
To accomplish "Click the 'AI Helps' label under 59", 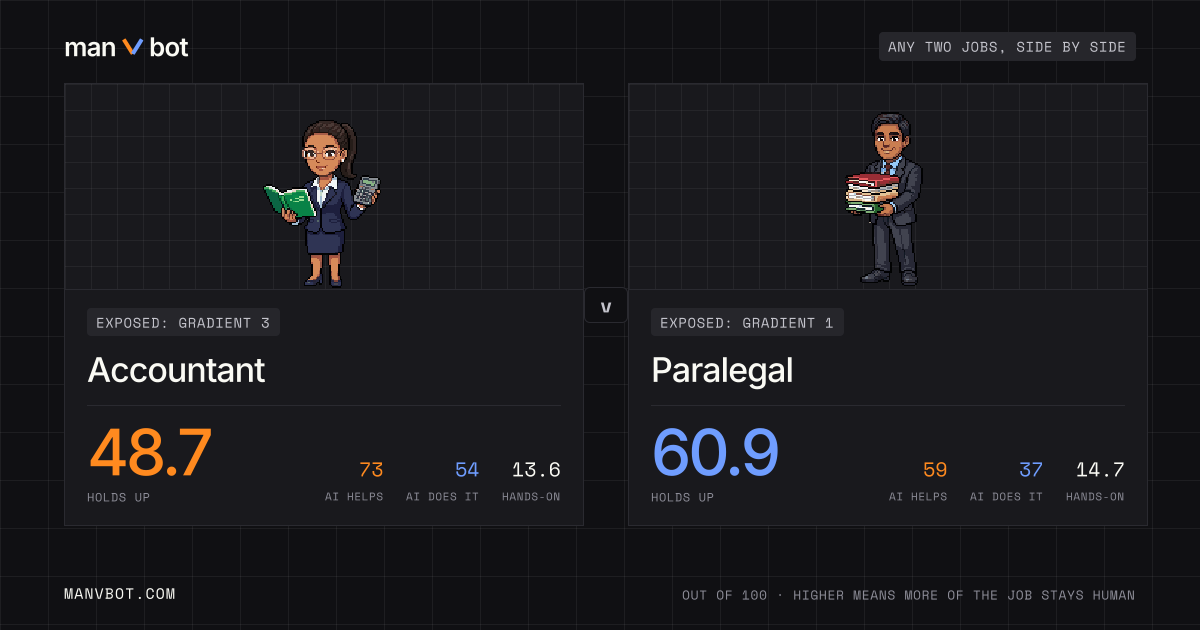I will coord(918,497).
